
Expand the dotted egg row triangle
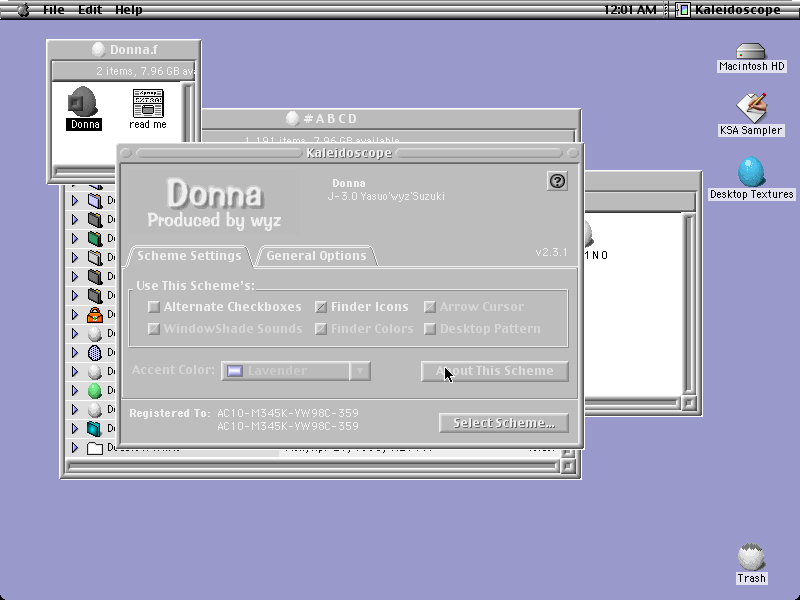point(75,353)
